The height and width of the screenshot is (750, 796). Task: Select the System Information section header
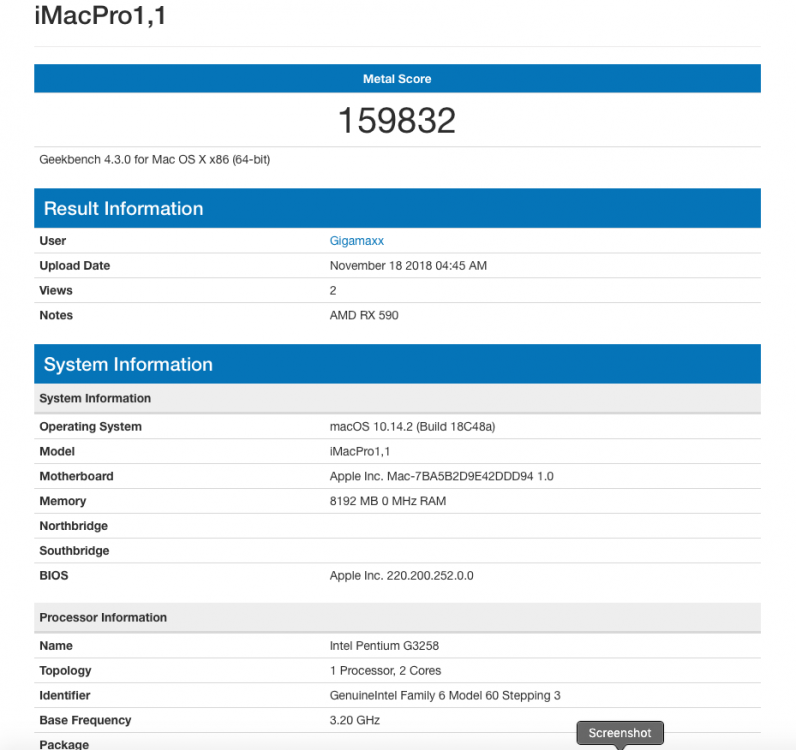[397, 364]
